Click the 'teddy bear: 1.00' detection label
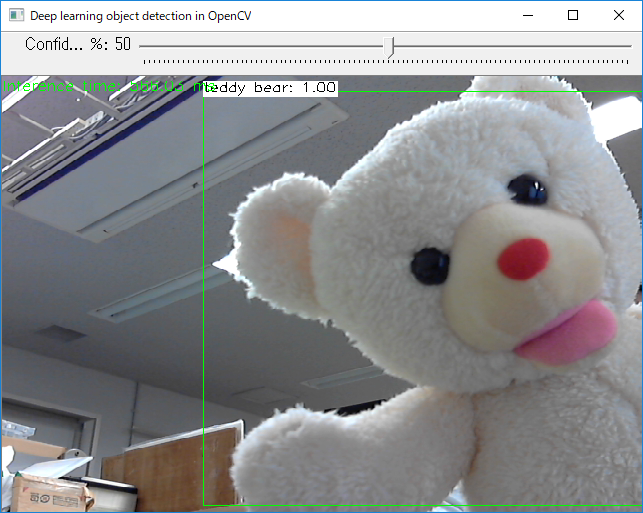 point(271,88)
